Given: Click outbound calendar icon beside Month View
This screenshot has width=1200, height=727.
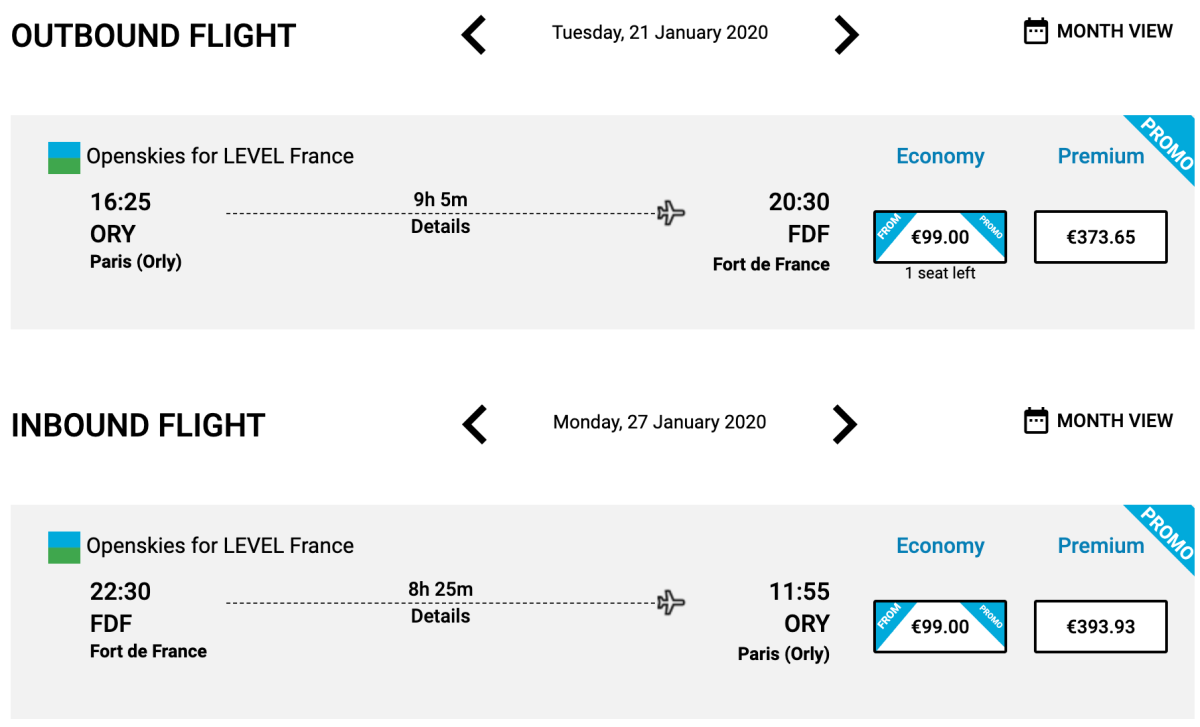Looking at the screenshot, I should (x=1036, y=31).
